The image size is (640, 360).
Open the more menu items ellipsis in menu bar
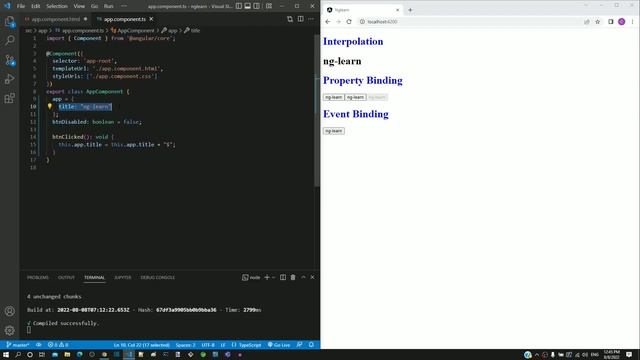pos(124,6)
